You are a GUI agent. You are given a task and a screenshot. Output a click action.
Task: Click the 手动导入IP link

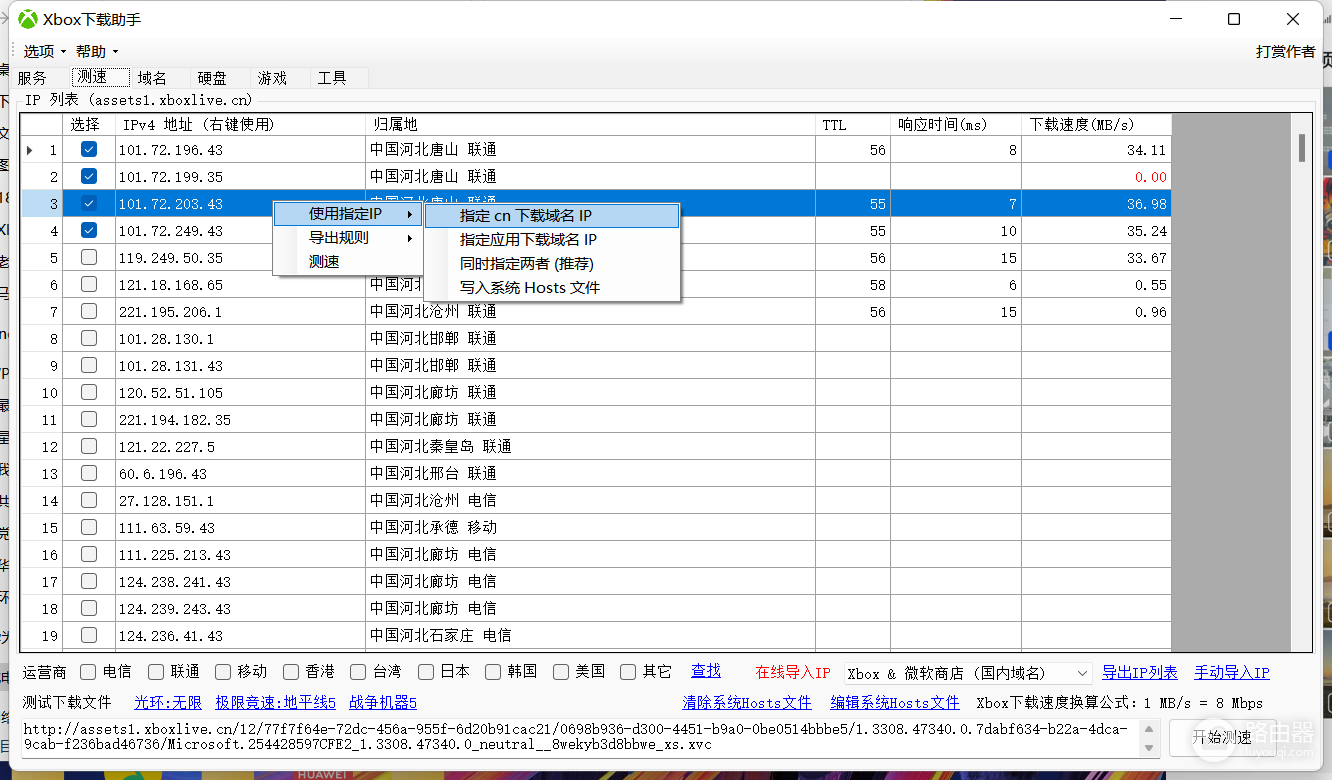point(1232,672)
